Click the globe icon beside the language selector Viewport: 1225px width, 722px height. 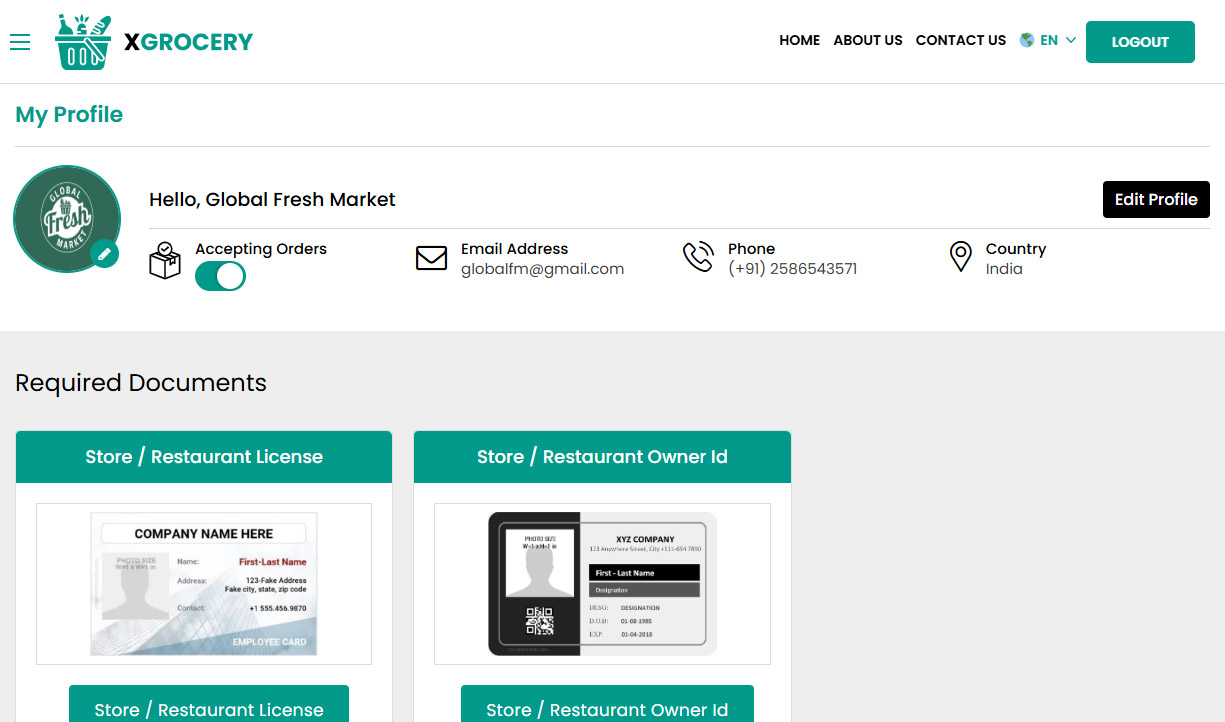[1026, 40]
